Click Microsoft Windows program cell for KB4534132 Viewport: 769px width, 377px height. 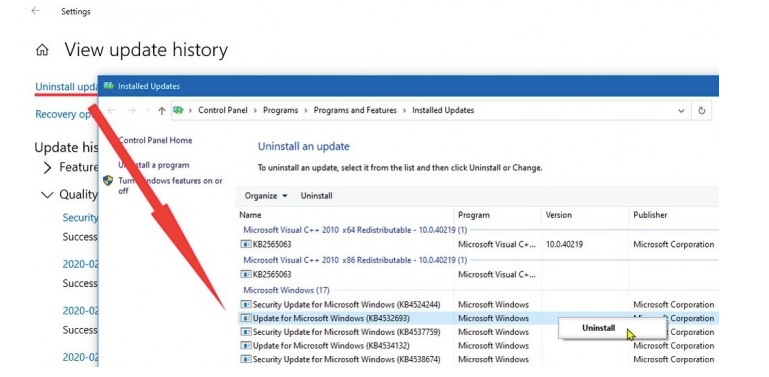pyautogui.click(x=493, y=346)
